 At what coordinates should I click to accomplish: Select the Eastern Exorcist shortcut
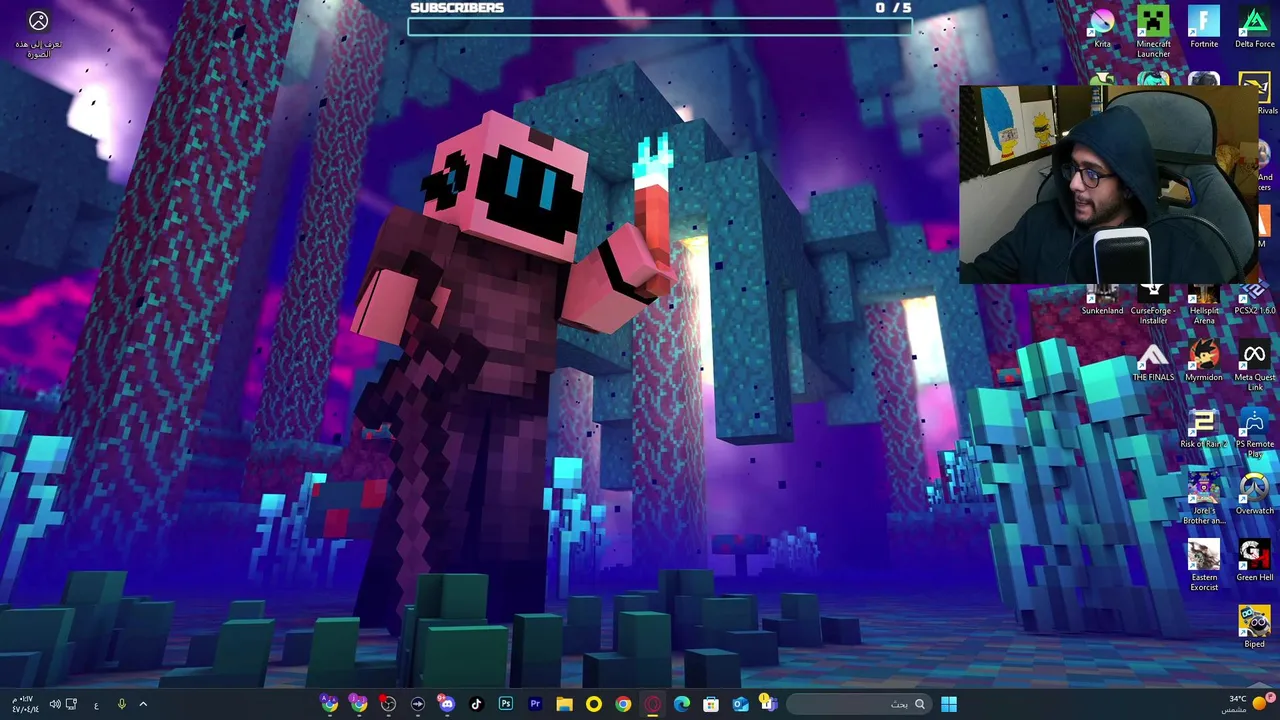(x=1204, y=566)
